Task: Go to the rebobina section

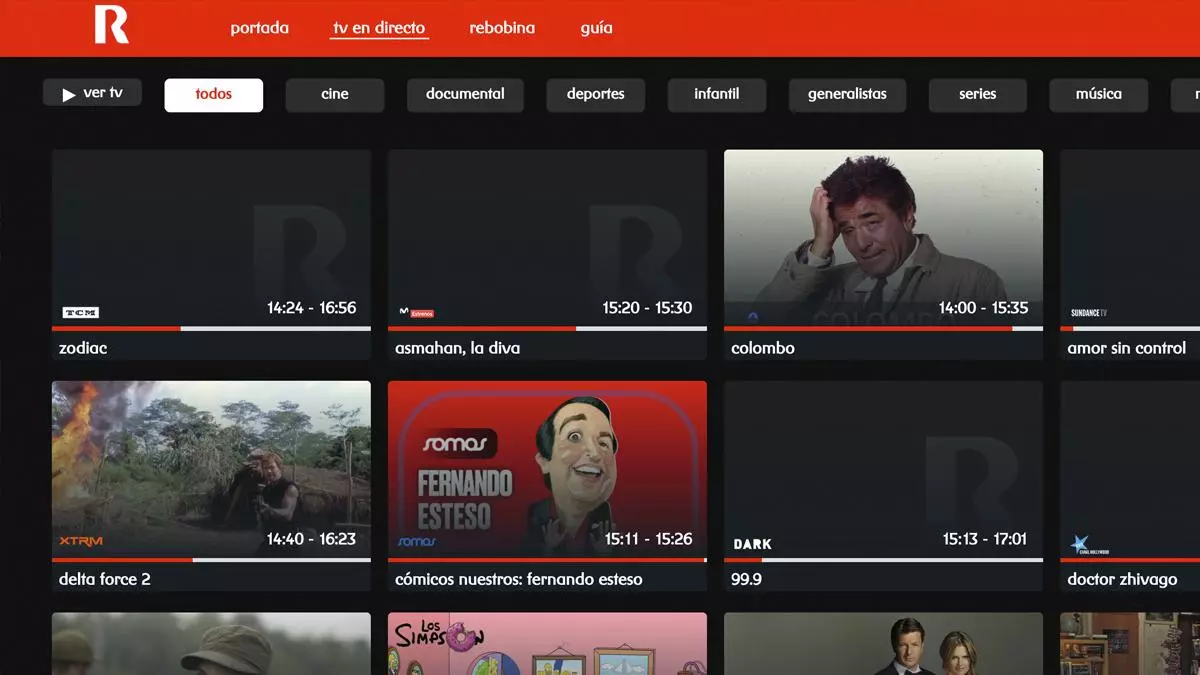Action: click(x=502, y=28)
